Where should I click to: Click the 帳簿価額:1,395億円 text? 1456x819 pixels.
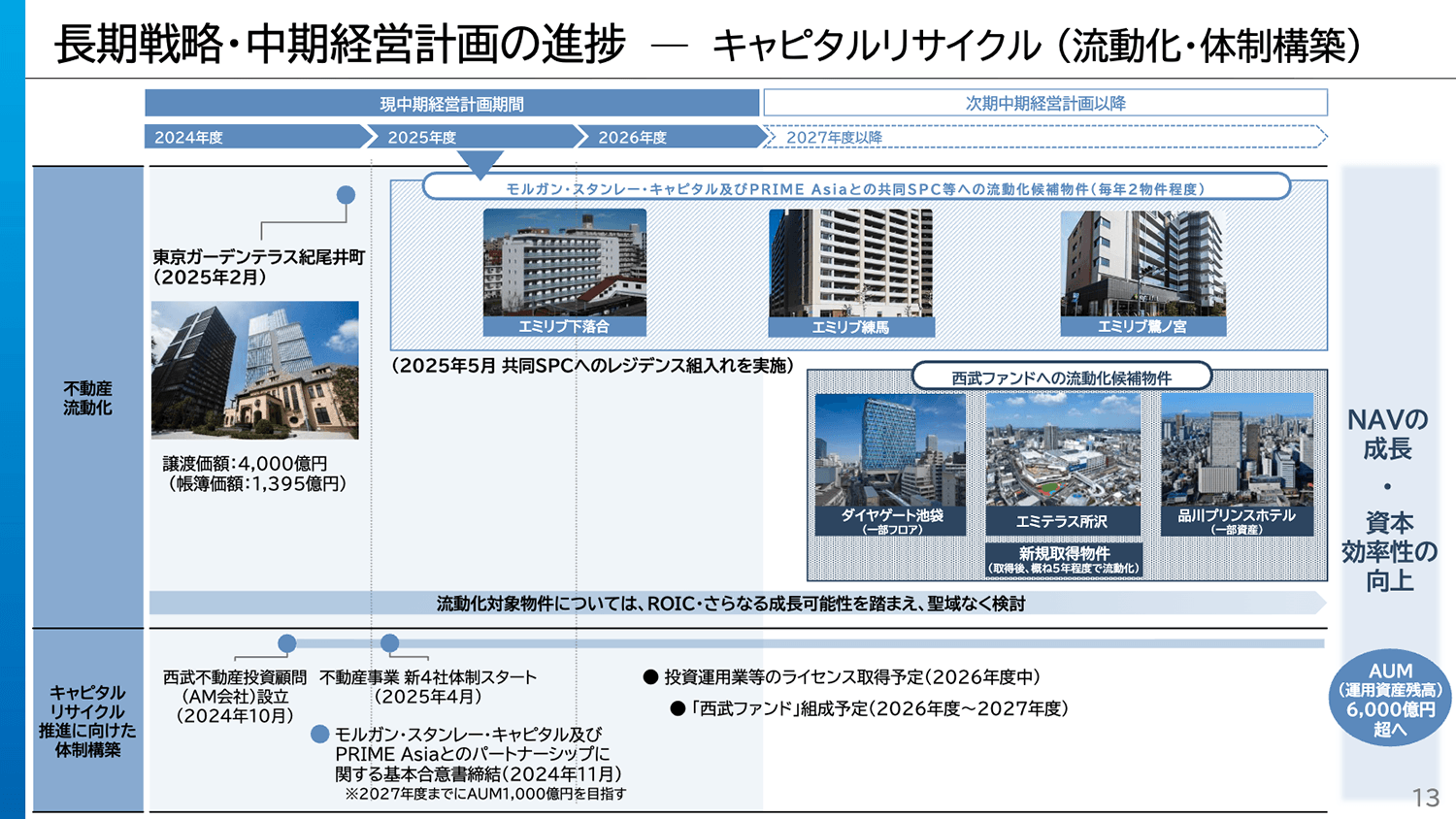coord(256,484)
